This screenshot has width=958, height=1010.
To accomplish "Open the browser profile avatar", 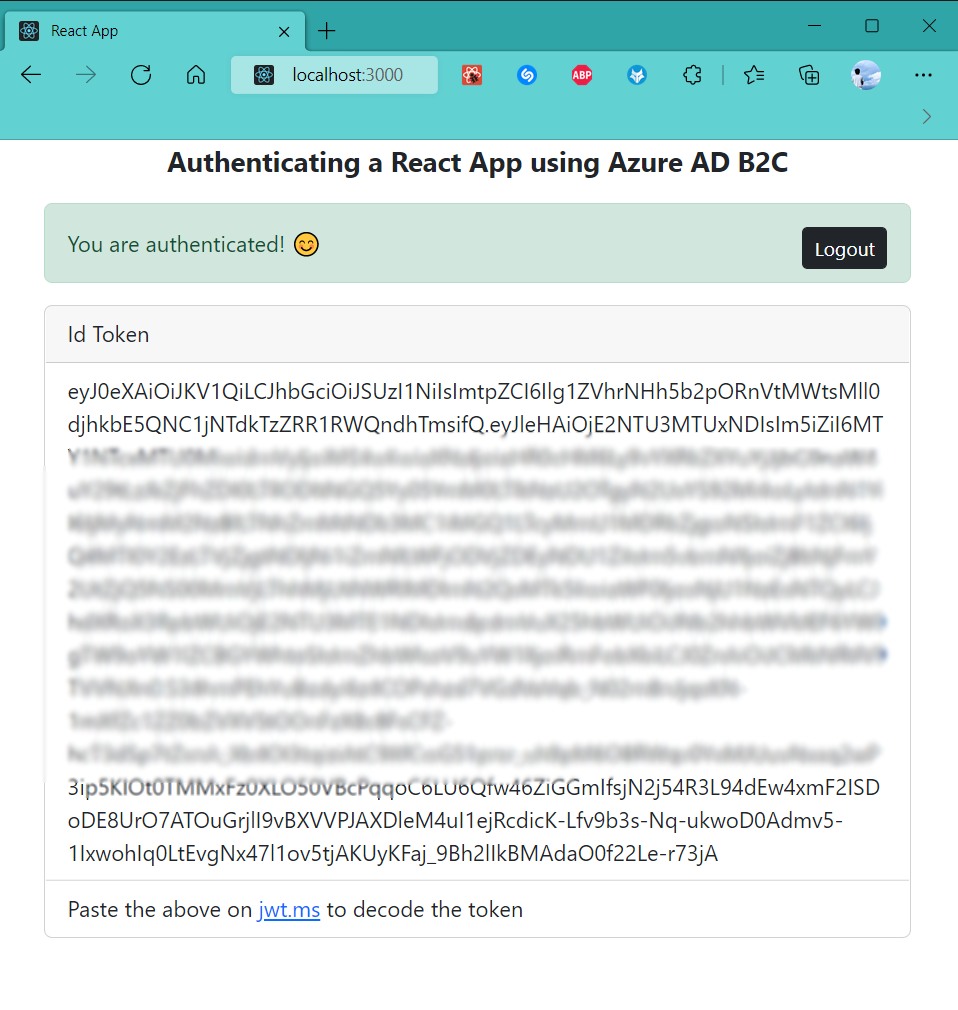I will coord(866,75).
